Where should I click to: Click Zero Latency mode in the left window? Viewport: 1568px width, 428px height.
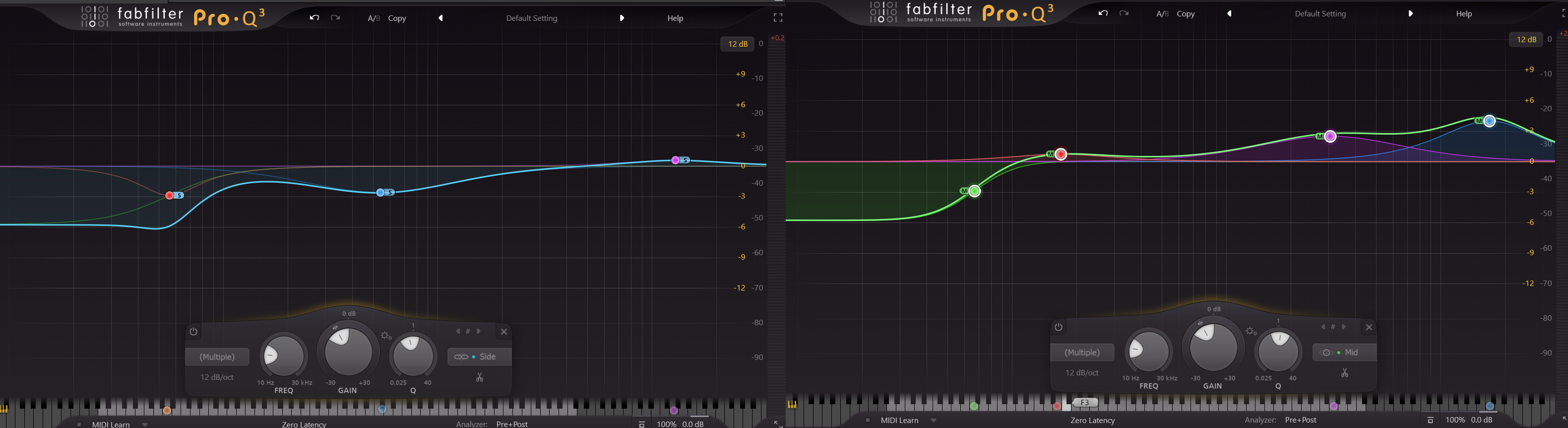pyautogui.click(x=304, y=424)
